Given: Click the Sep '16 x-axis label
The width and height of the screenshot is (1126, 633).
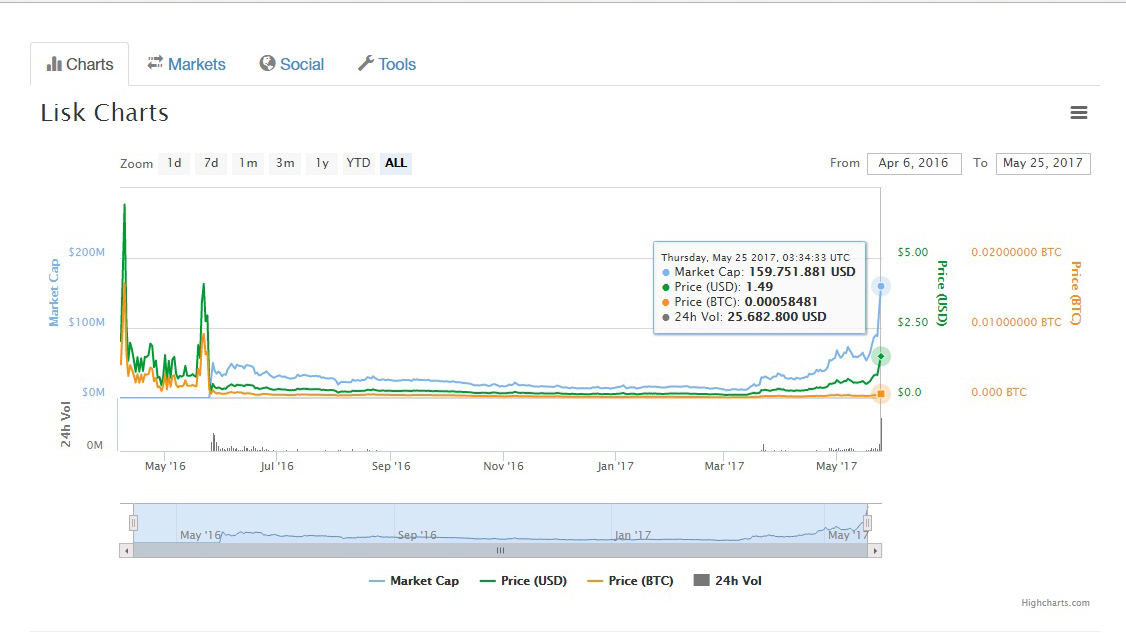Looking at the screenshot, I should click(x=391, y=466).
